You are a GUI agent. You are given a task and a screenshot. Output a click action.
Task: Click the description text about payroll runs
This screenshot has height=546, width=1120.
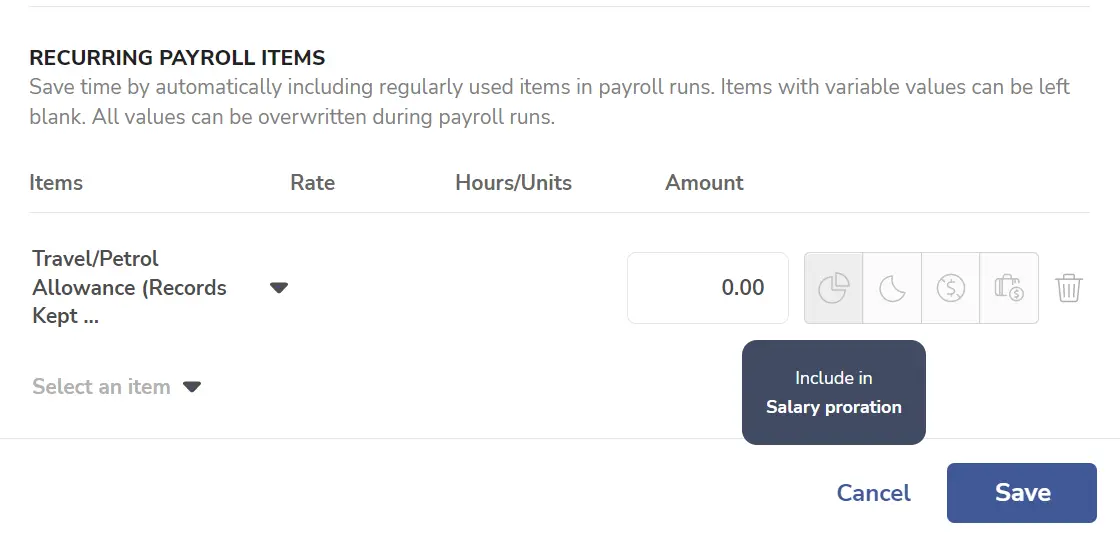pyautogui.click(x=549, y=101)
